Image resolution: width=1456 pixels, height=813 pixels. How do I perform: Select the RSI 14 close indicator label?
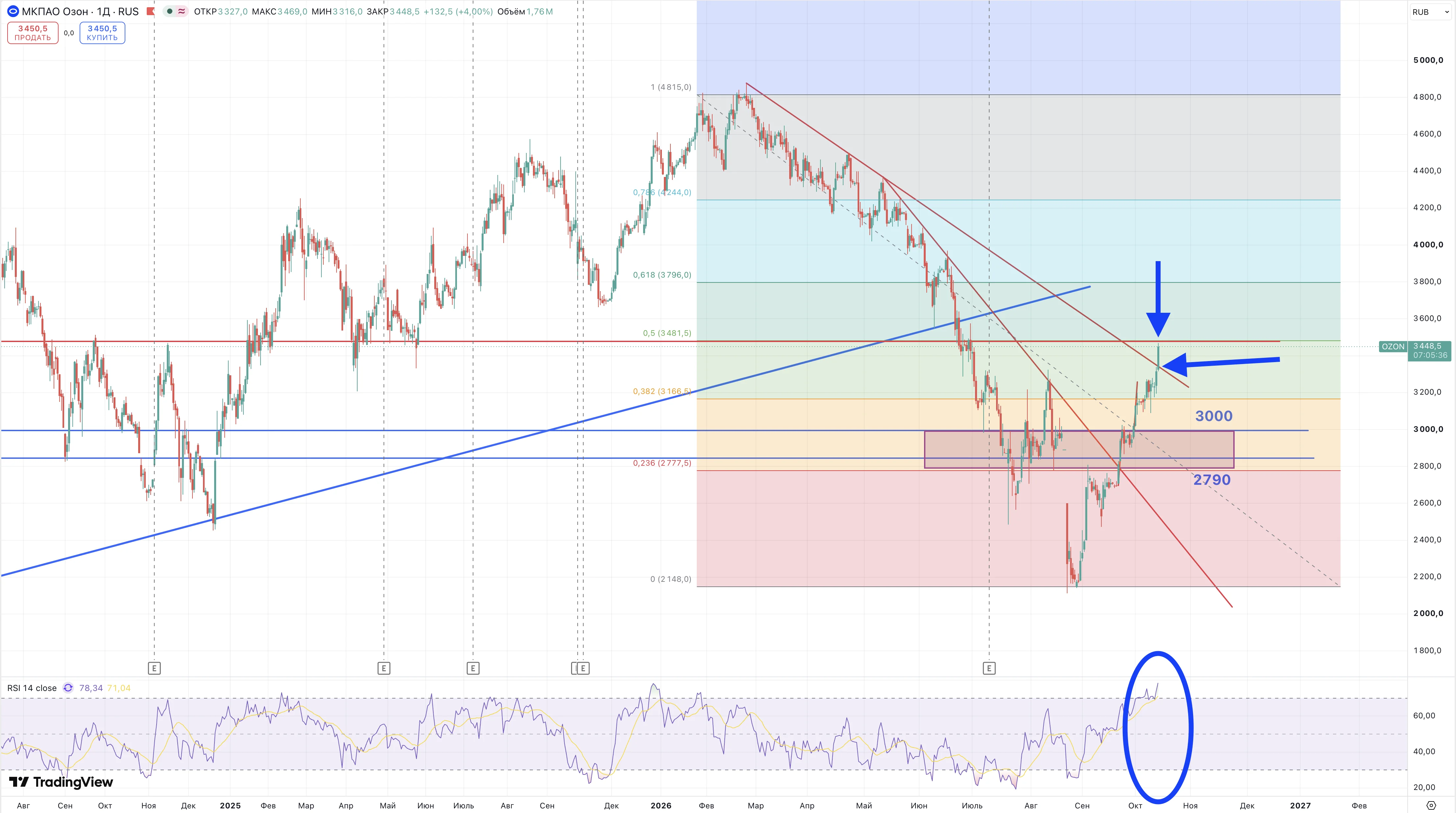coord(32,688)
